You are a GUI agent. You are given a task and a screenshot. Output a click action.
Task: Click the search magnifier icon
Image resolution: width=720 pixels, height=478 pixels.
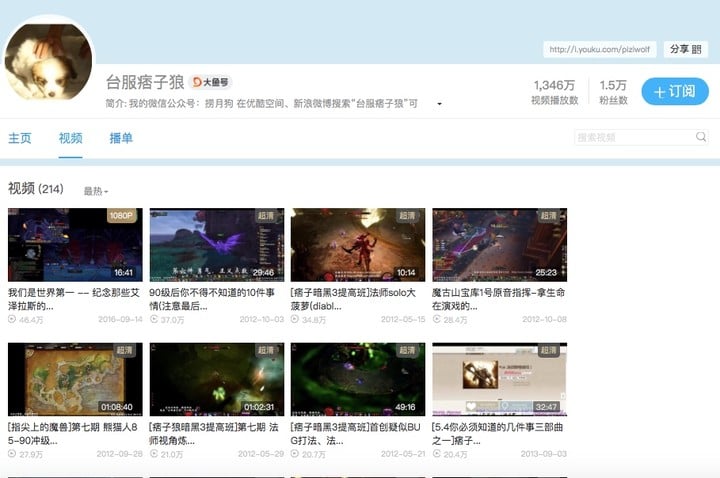pyautogui.click(x=701, y=137)
